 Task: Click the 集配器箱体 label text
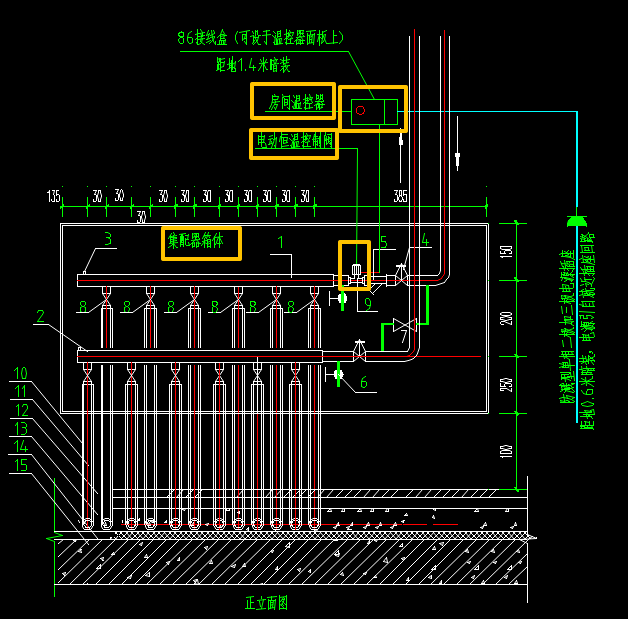pyautogui.click(x=195, y=241)
